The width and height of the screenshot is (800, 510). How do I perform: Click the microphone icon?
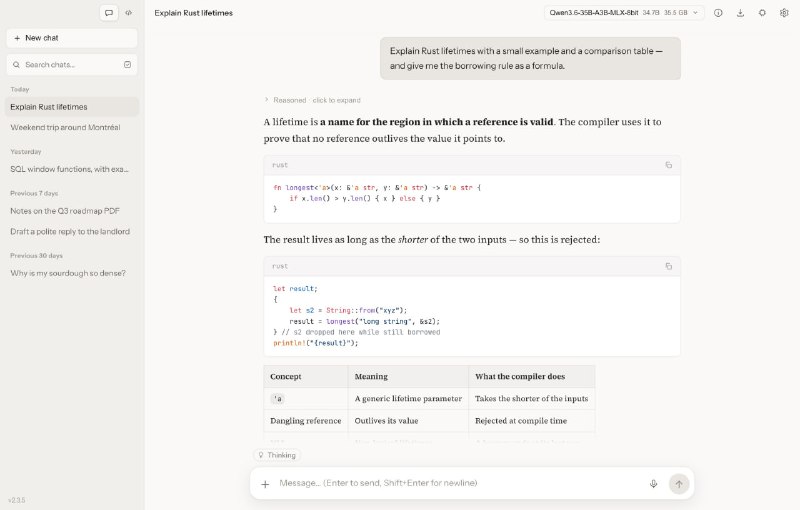pos(654,483)
